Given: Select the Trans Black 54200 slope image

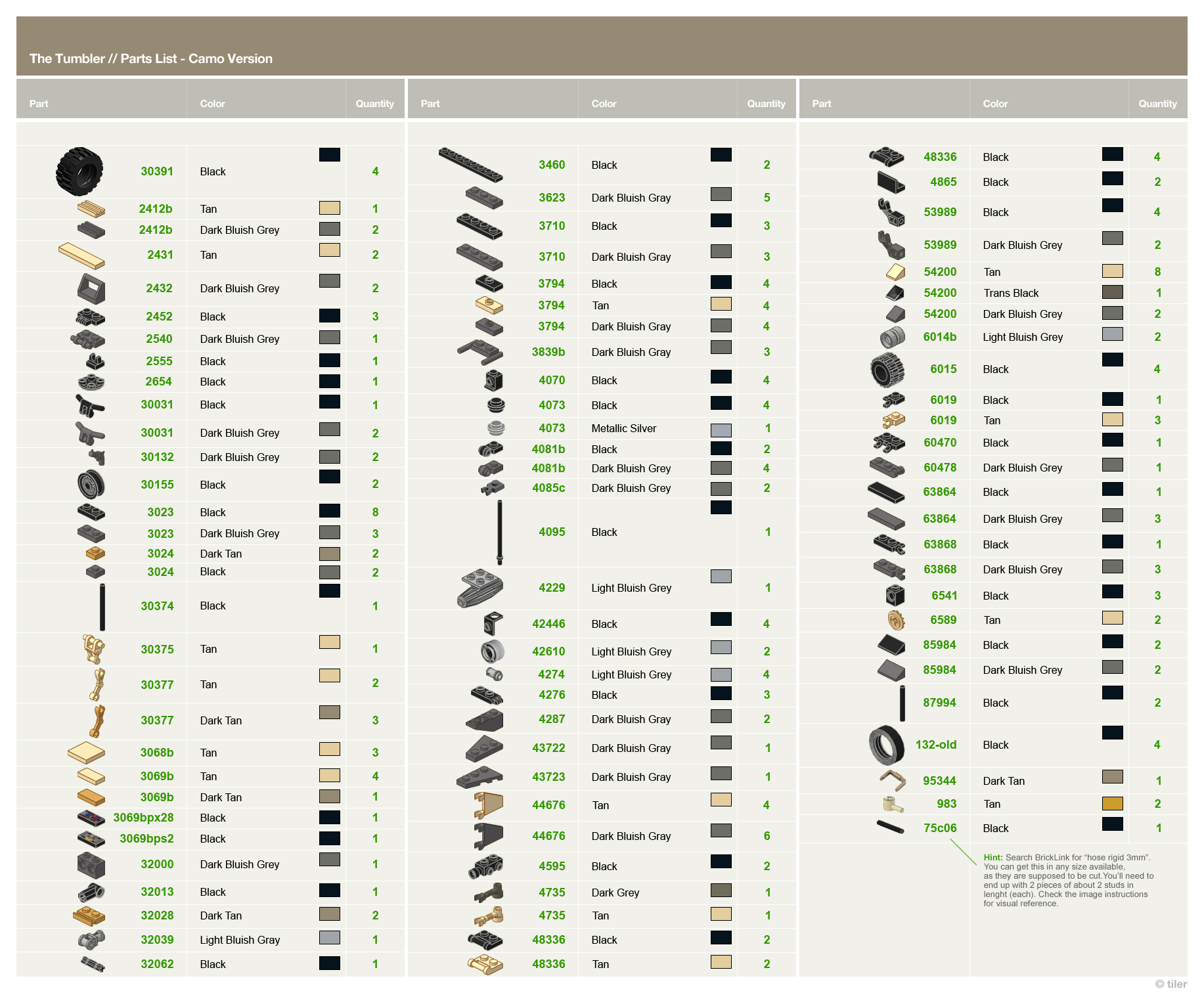Looking at the screenshot, I should [895, 293].
